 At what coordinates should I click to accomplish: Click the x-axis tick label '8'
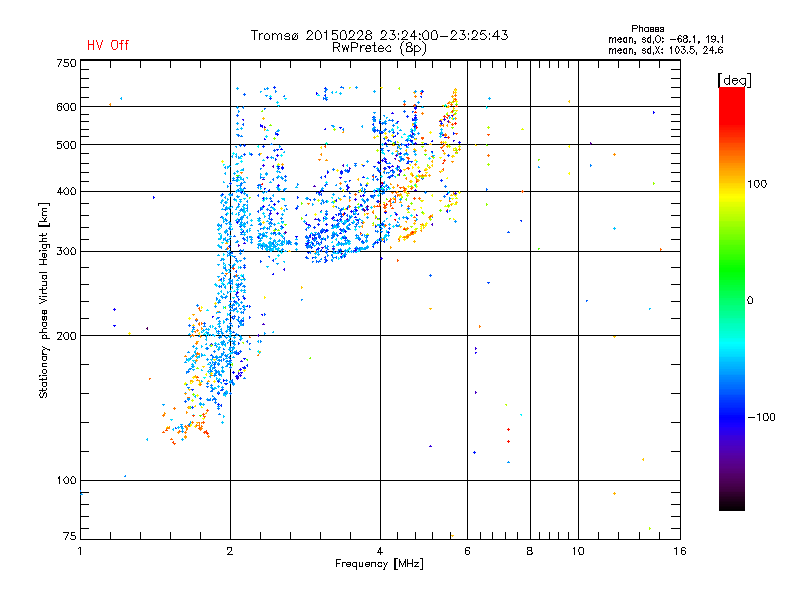pos(530,551)
